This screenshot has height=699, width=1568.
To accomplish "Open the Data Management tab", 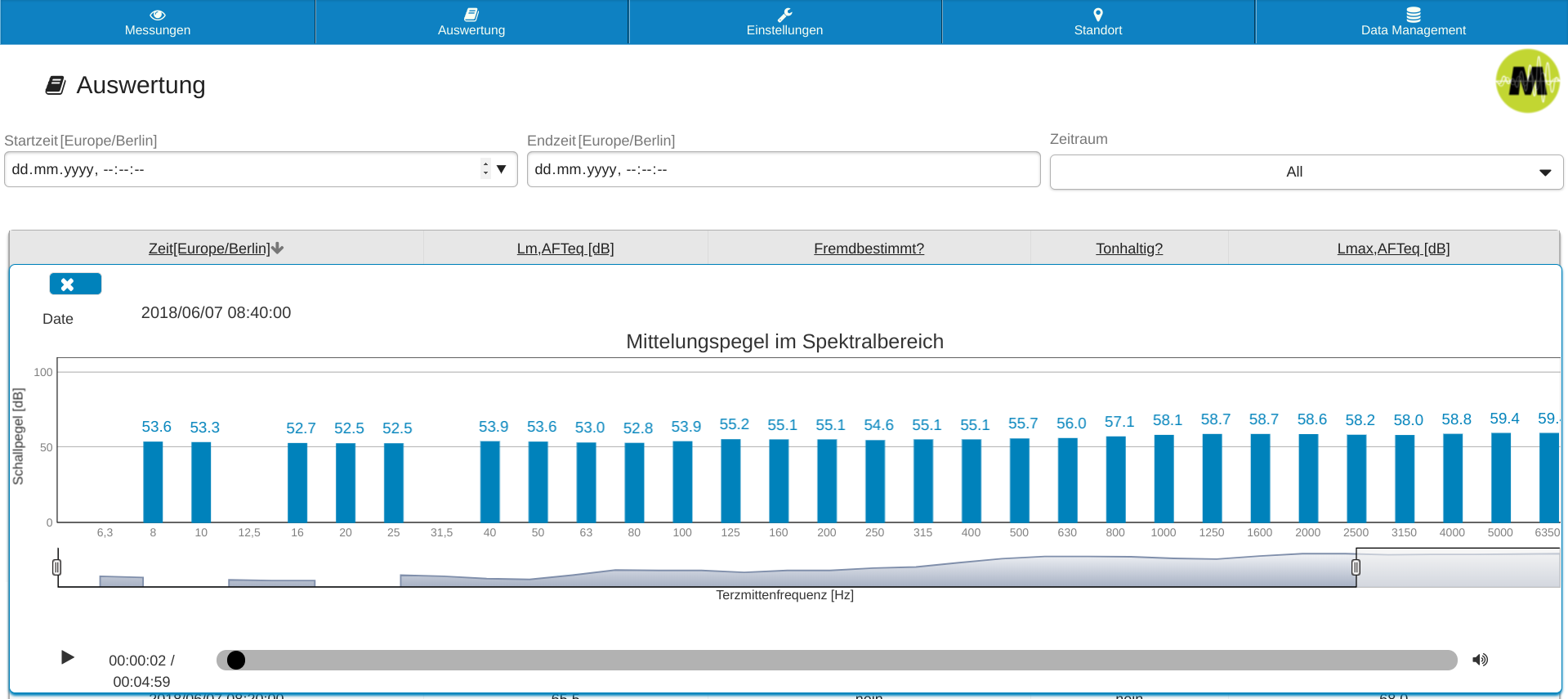I will pos(1413,22).
